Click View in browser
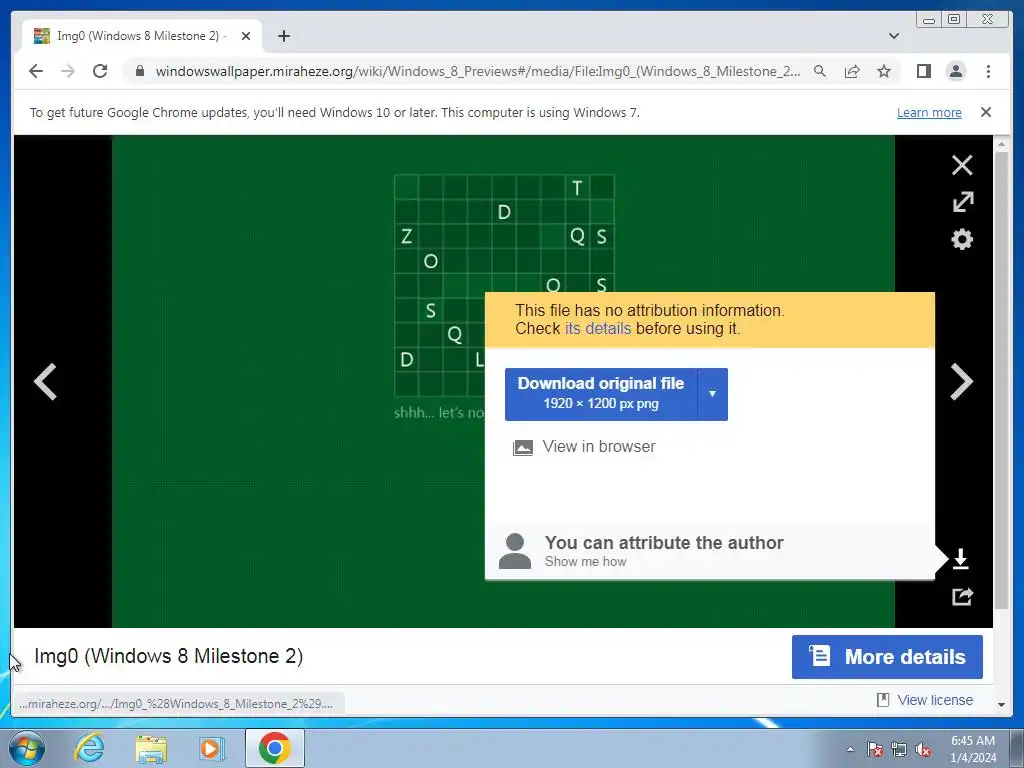Viewport: 1024px width, 768px height. (x=599, y=447)
